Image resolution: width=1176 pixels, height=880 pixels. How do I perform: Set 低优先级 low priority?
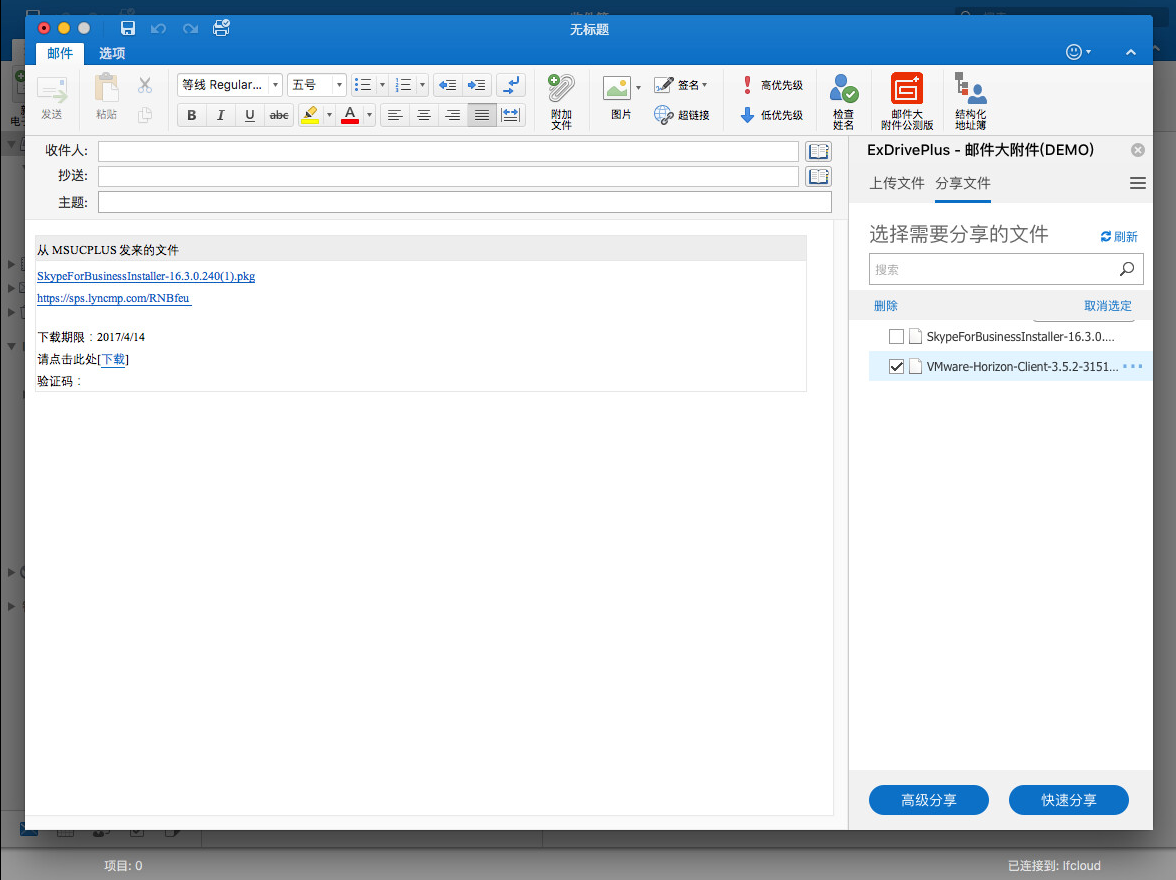[x=772, y=115]
